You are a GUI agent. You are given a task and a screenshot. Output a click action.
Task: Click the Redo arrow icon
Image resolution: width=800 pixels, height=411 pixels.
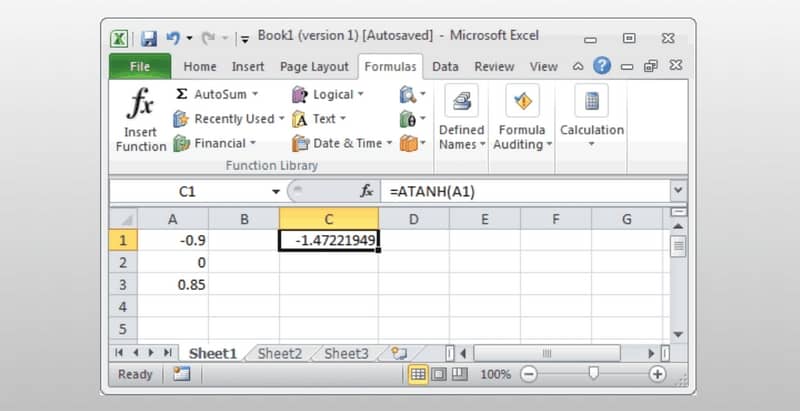pos(208,38)
